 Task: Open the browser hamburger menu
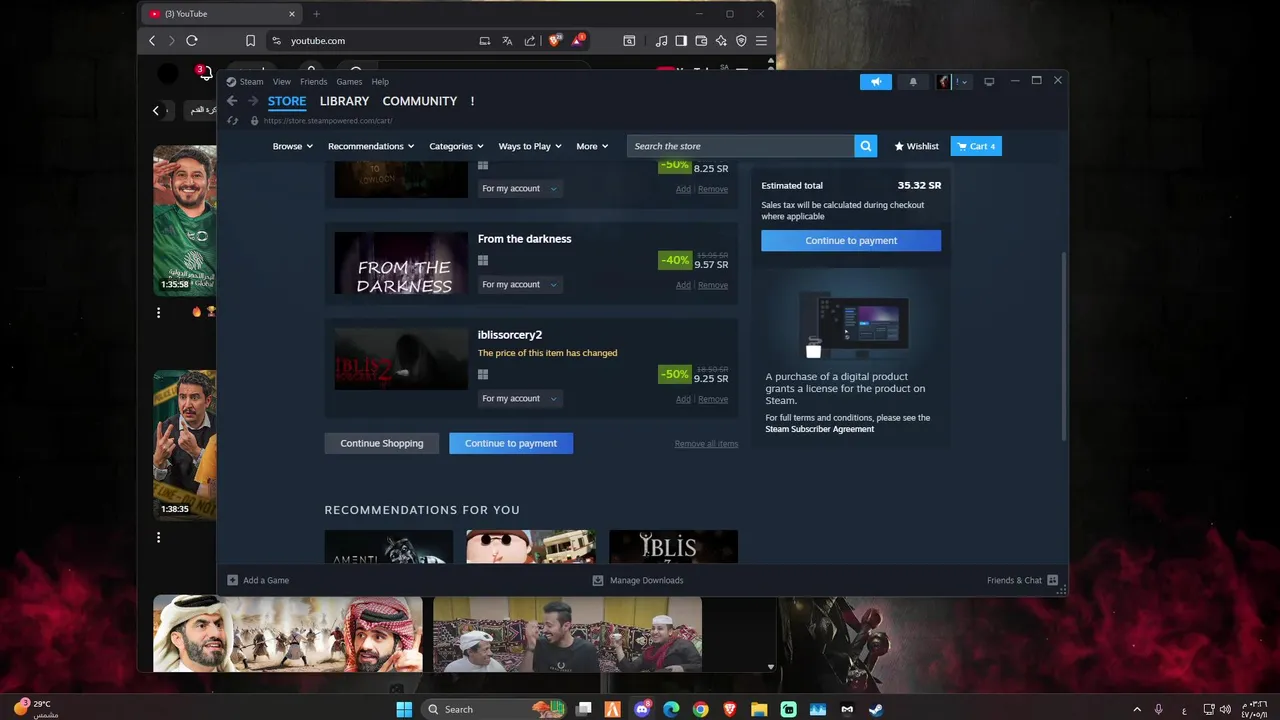coord(762,41)
